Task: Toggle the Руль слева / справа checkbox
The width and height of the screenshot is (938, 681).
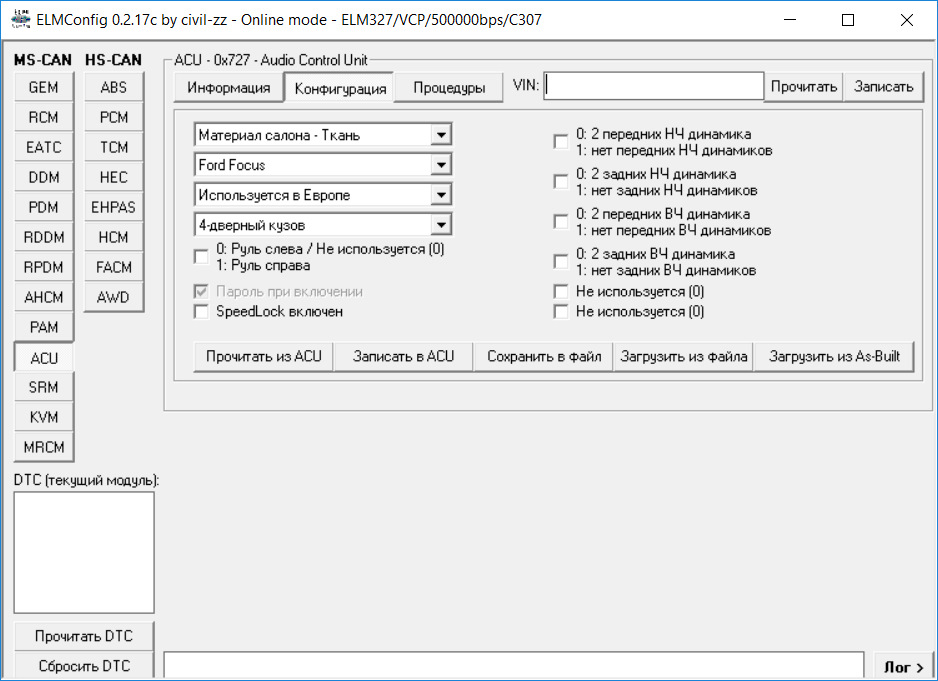Action: coord(202,257)
